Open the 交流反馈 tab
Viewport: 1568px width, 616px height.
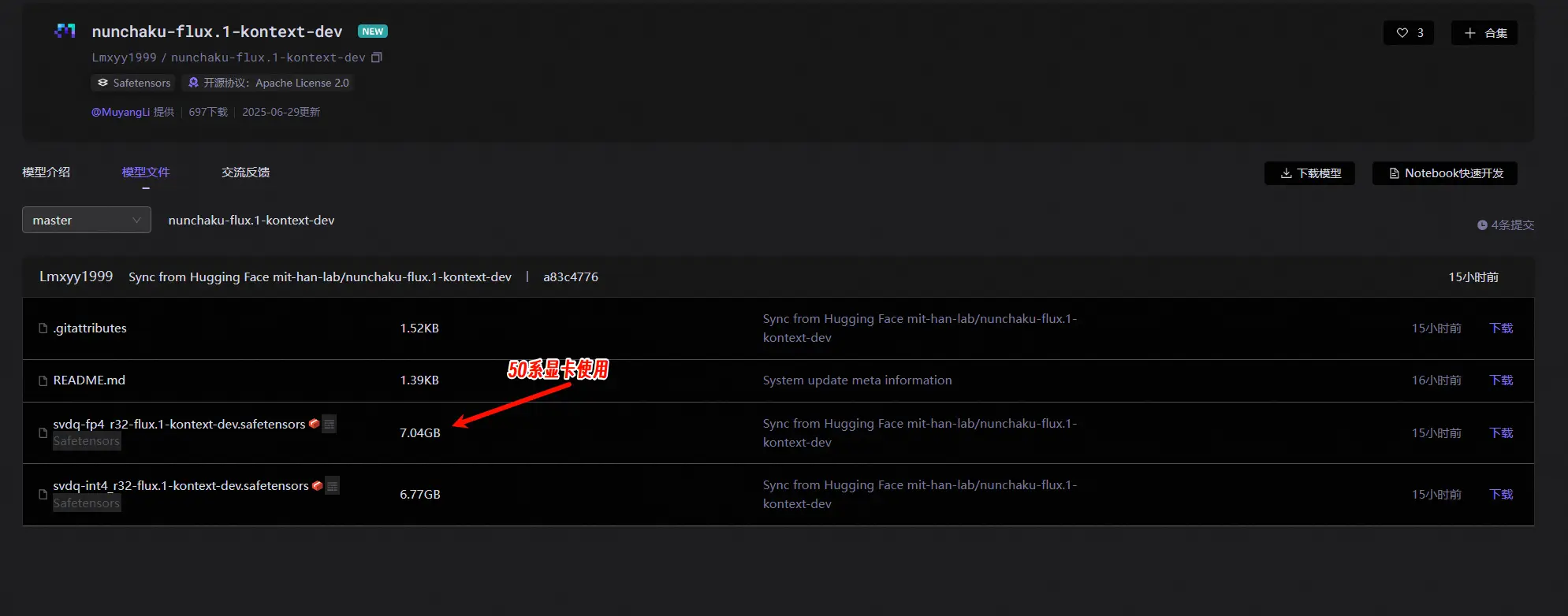[x=245, y=173]
